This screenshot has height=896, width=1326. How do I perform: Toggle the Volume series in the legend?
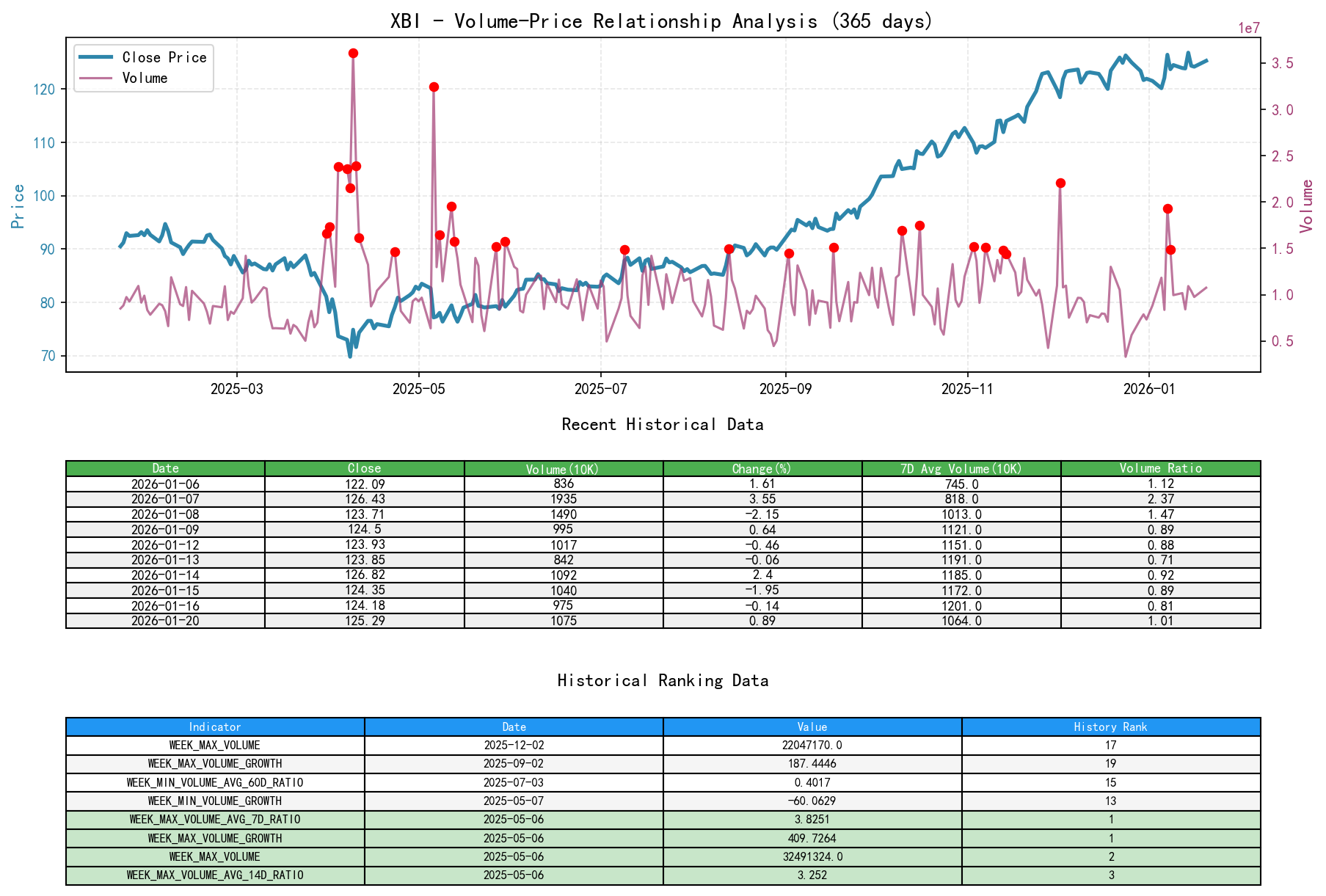148,77
